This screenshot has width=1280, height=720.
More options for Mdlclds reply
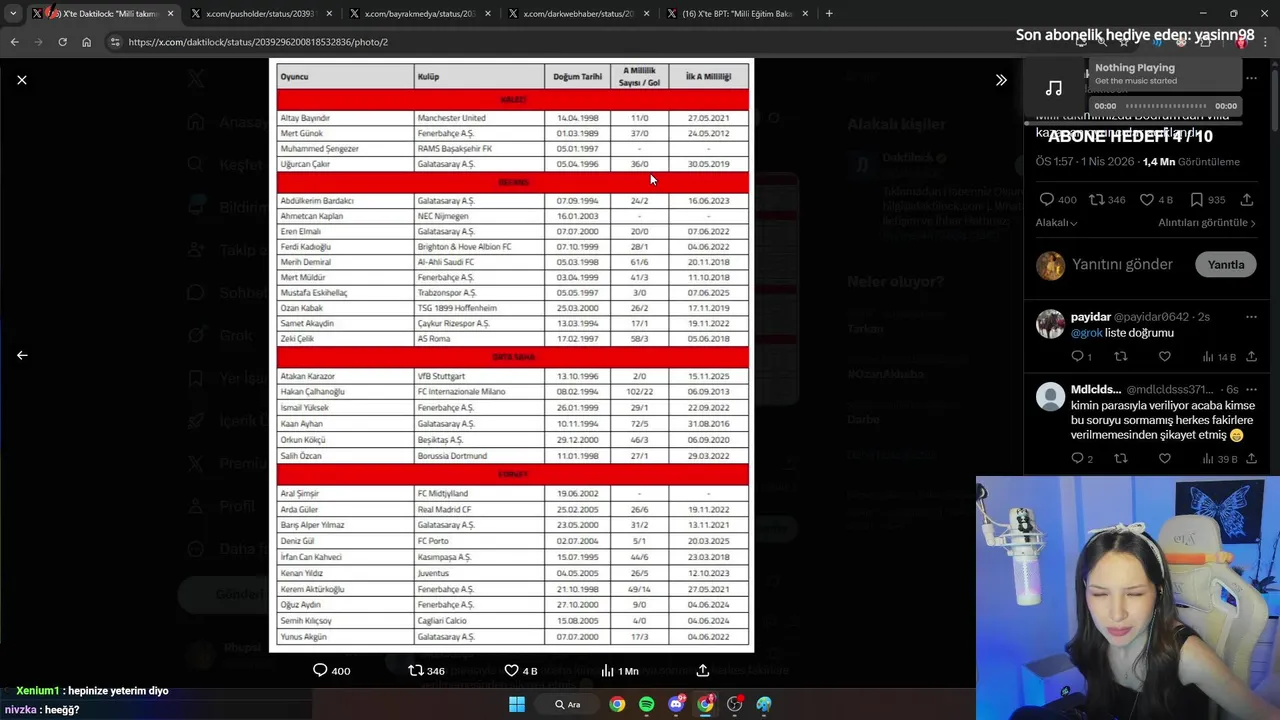click(1251, 389)
